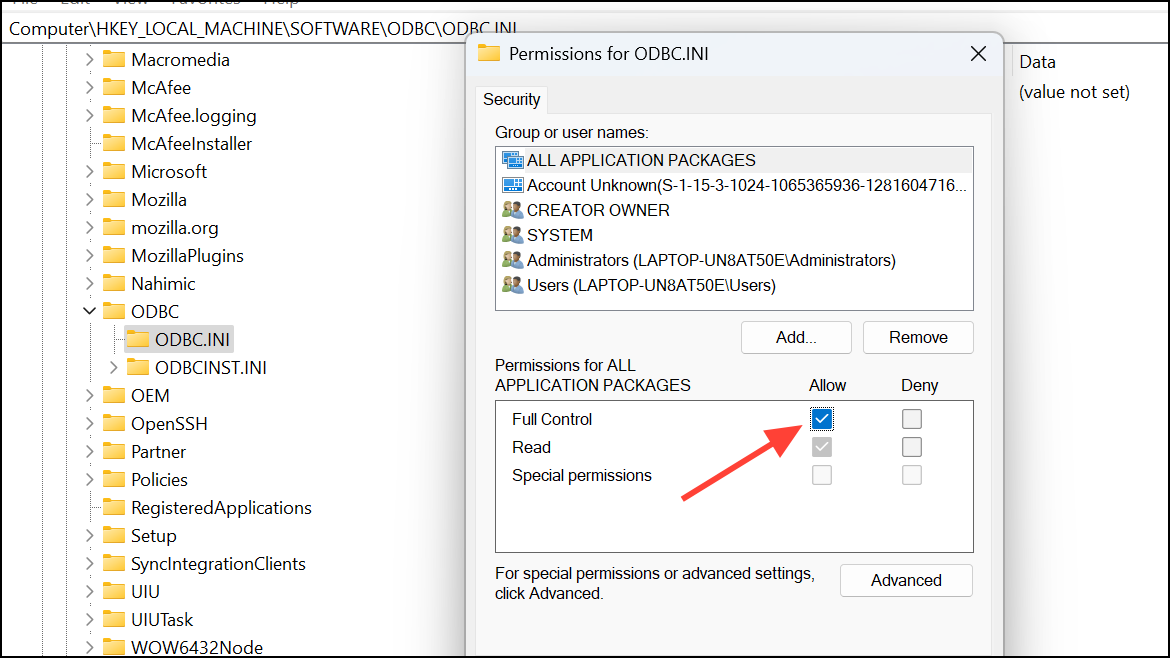The height and width of the screenshot is (658, 1170).
Task: Enable Full Control Allow permission
Action: [x=821, y=418]
